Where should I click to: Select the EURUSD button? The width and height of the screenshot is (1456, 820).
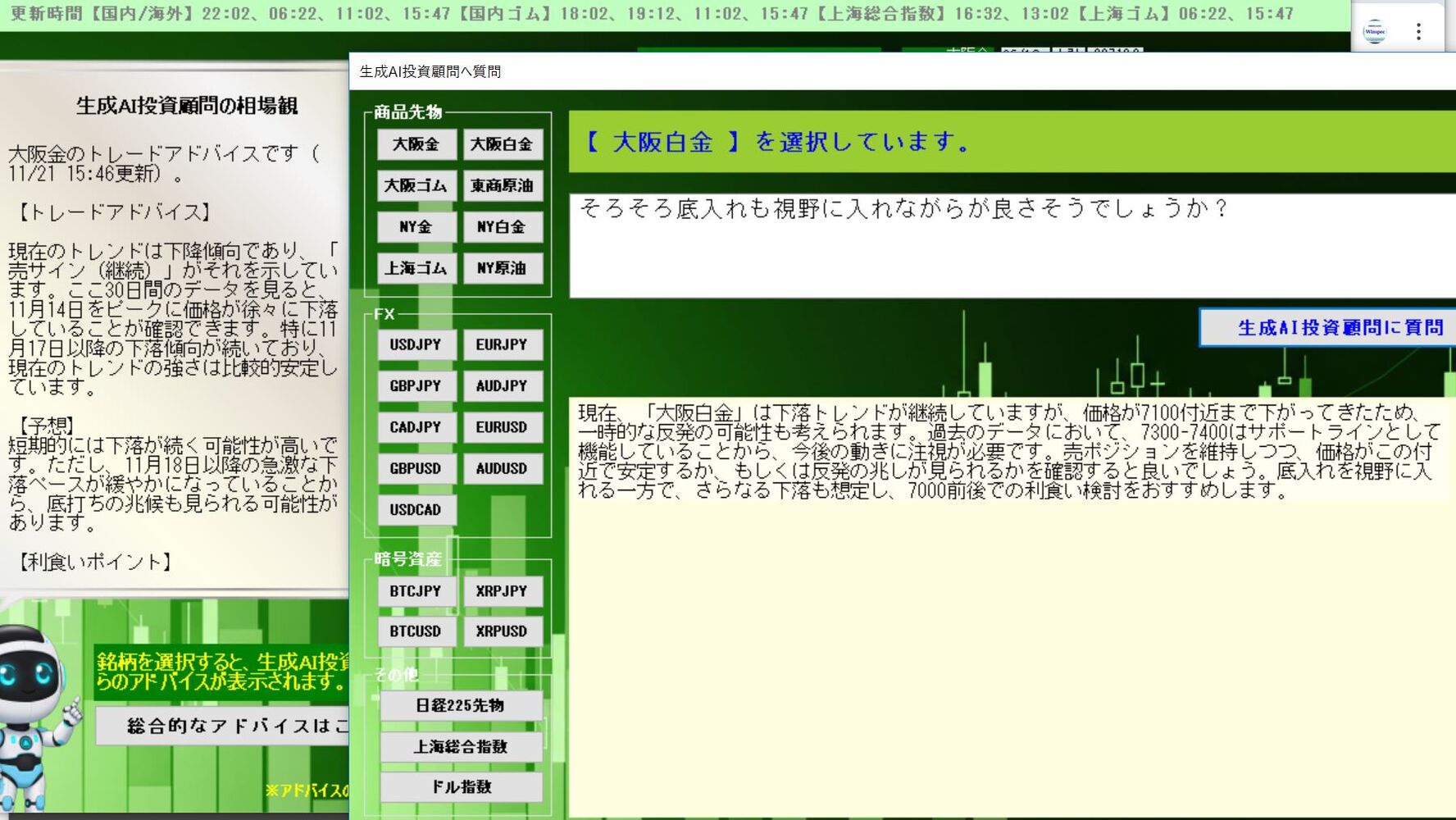coord(502,427)
